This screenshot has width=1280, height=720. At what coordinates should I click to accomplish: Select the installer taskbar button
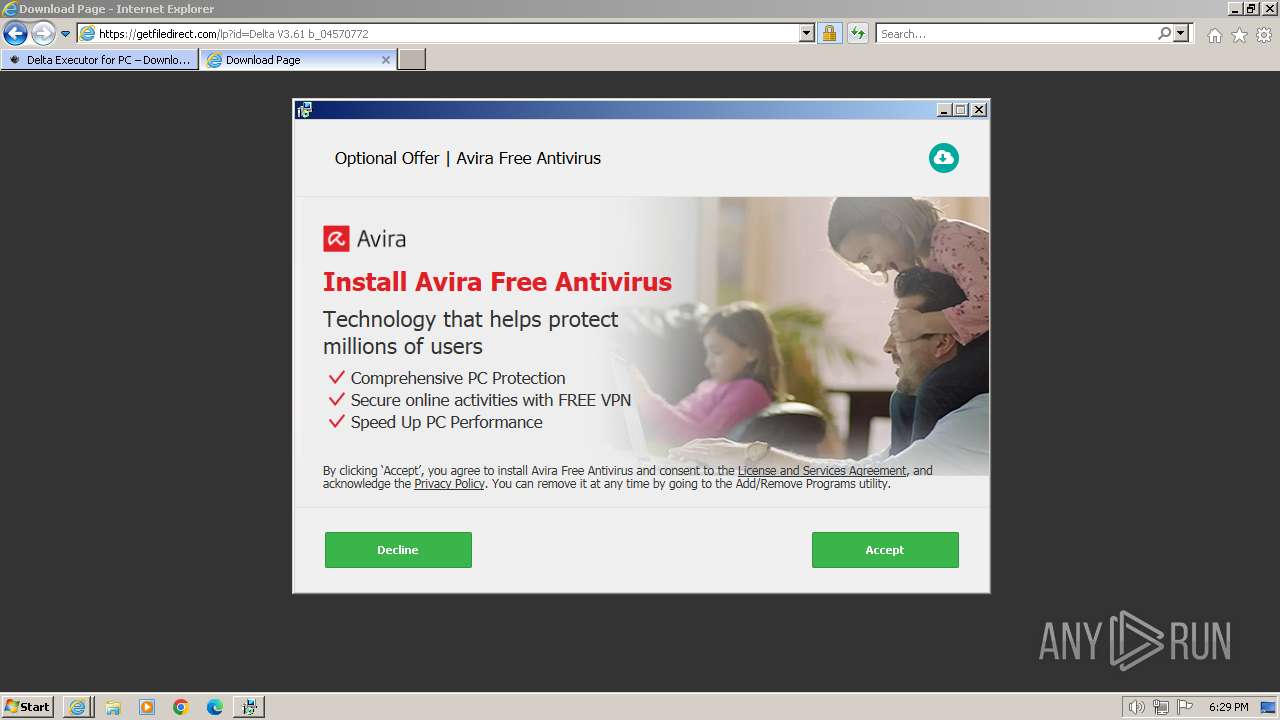[x=249, y=707]
